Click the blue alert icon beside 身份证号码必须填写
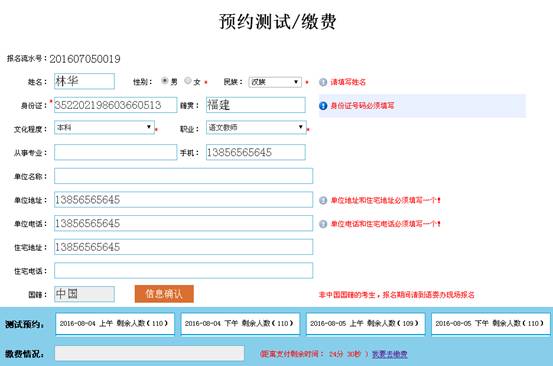Screen dimensions: 553x366 (x=323, y=105)
